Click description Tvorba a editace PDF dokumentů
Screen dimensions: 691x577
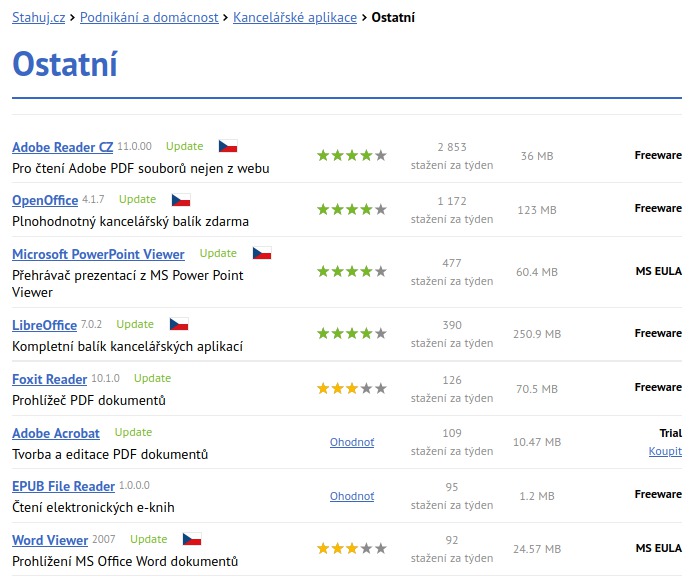[110, 454]
